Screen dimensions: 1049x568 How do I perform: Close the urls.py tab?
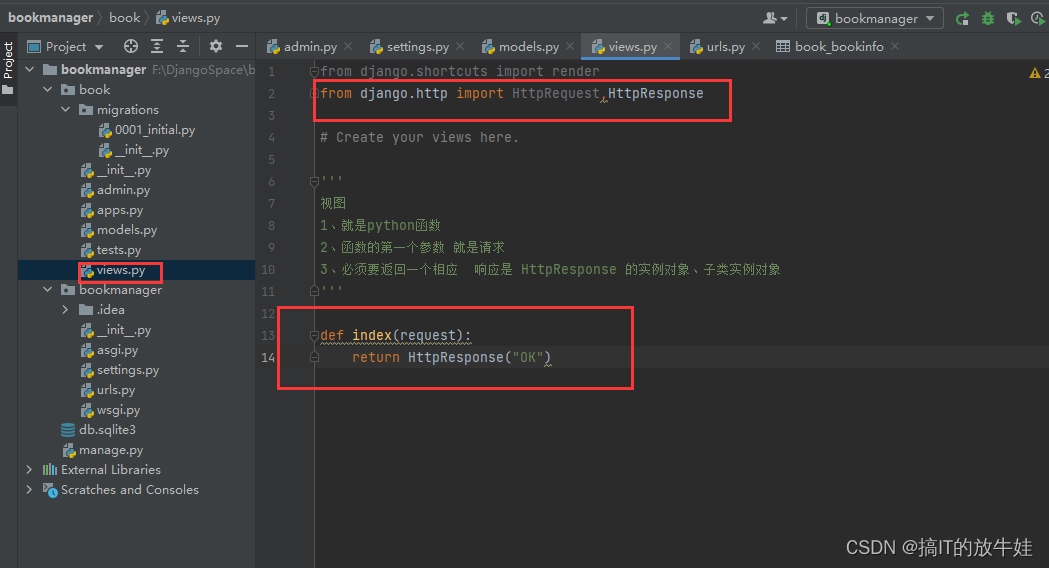click(756, 46)
